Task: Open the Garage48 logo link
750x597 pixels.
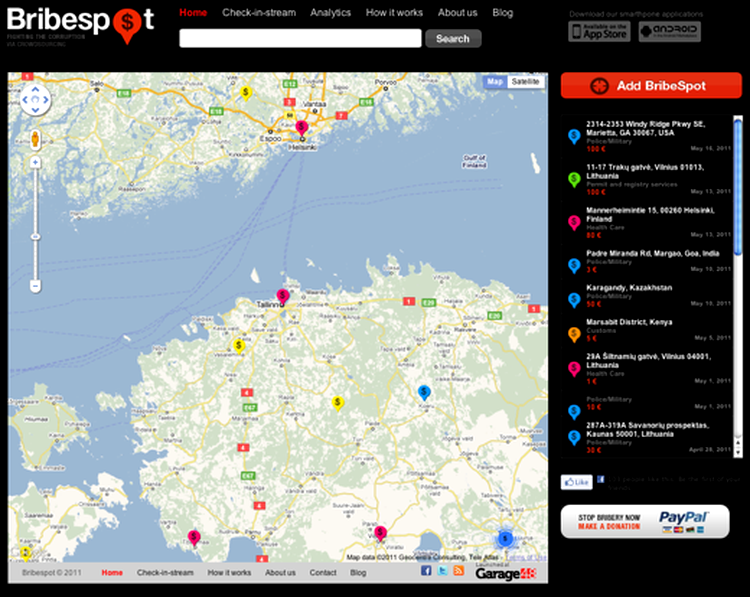Action: point(505,574)
